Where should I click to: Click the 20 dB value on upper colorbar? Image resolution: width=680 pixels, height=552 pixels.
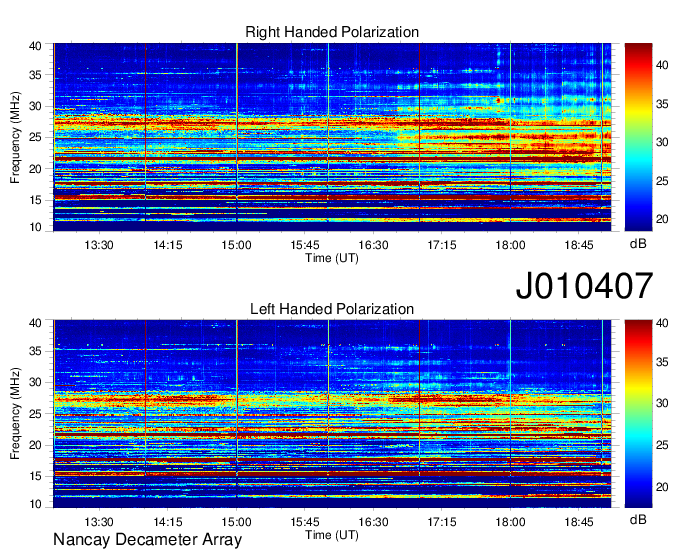pos(662,219)
